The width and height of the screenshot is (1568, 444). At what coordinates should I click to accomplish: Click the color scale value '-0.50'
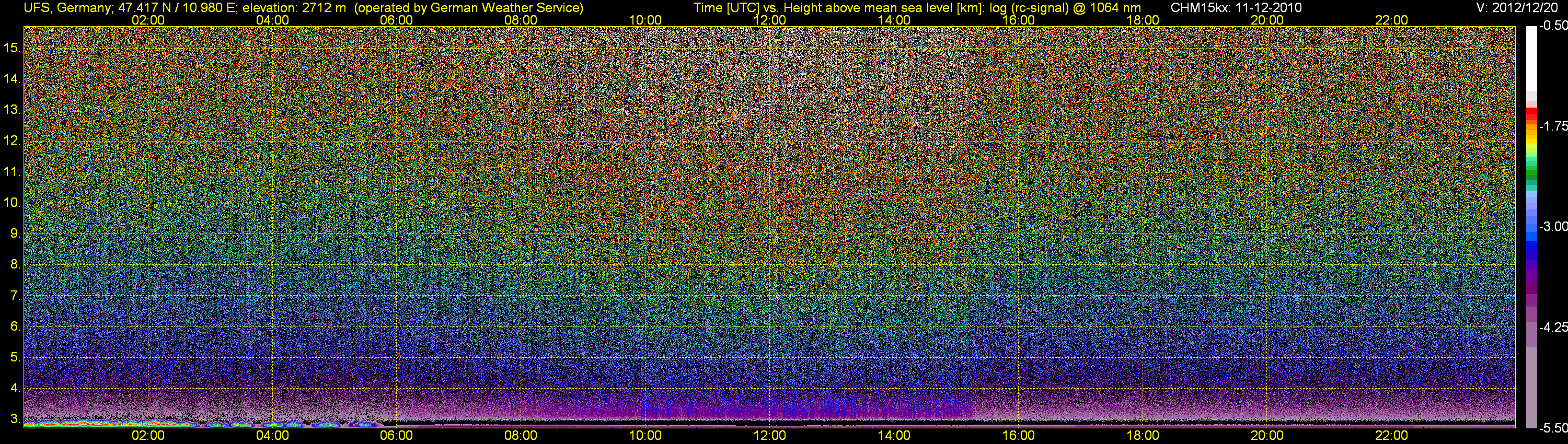[1553, 26]
